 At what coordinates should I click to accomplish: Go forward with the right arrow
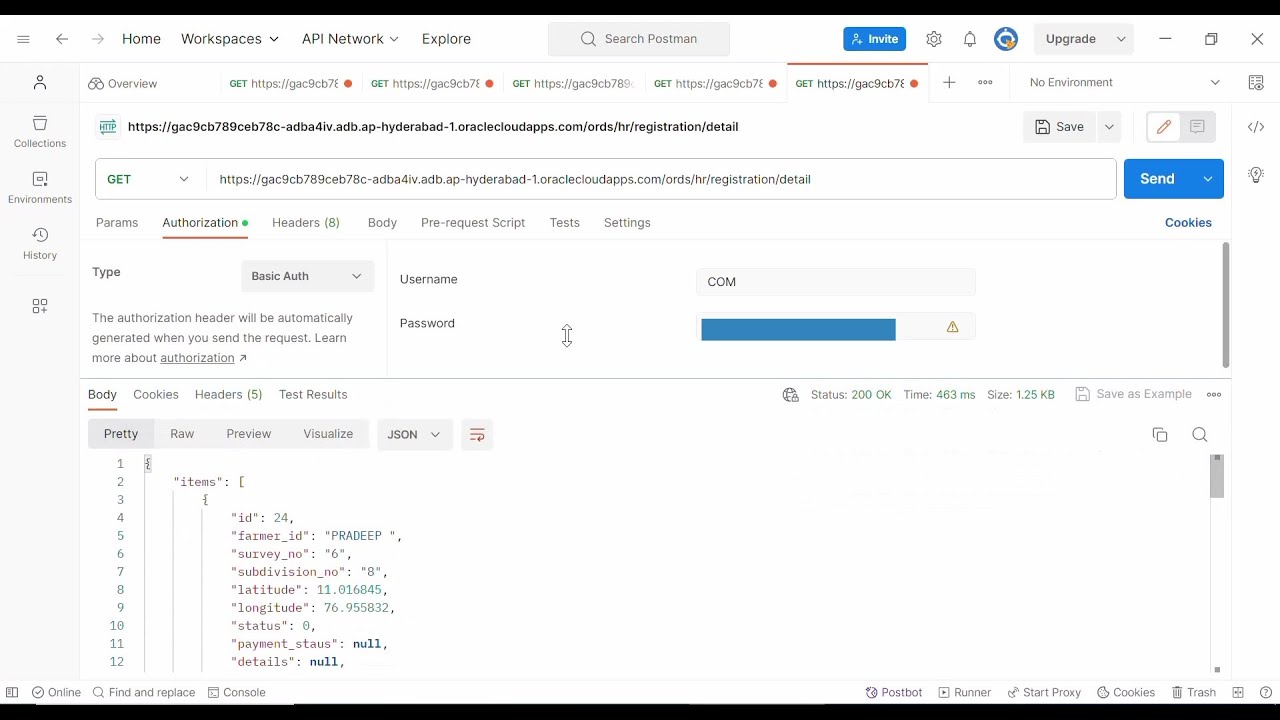97,39
